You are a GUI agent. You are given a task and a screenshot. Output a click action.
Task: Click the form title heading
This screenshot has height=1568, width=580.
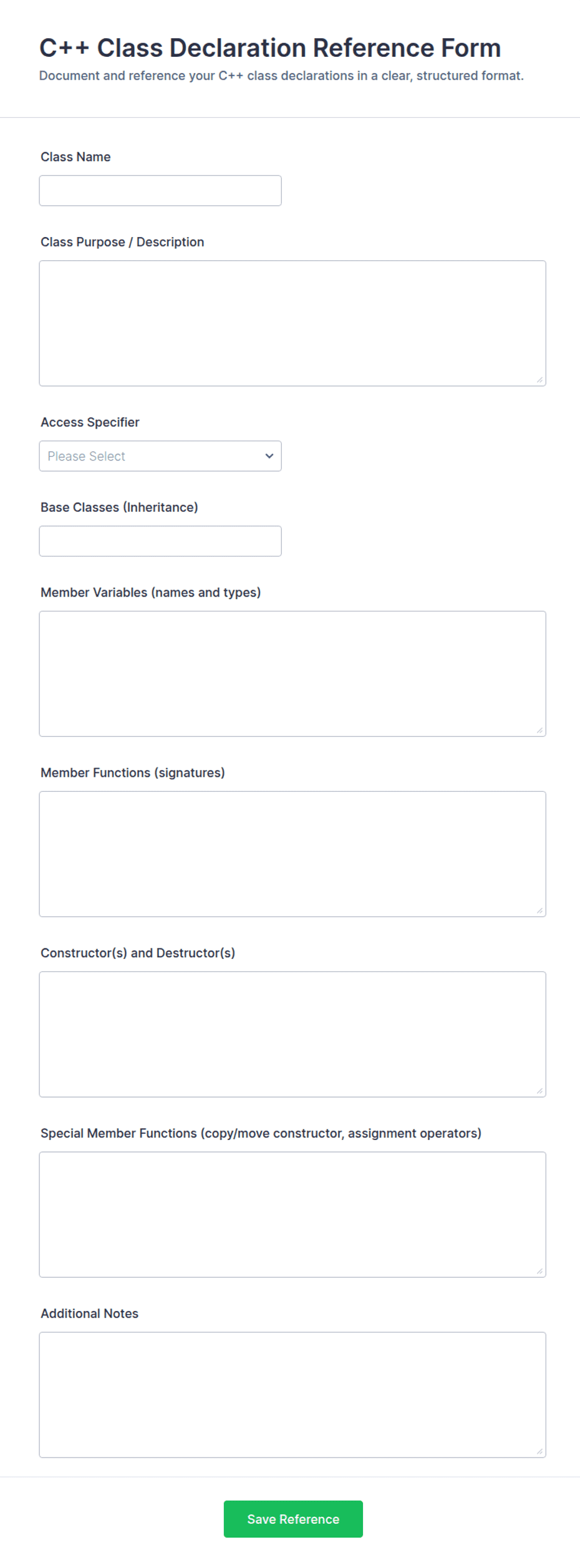270,48
